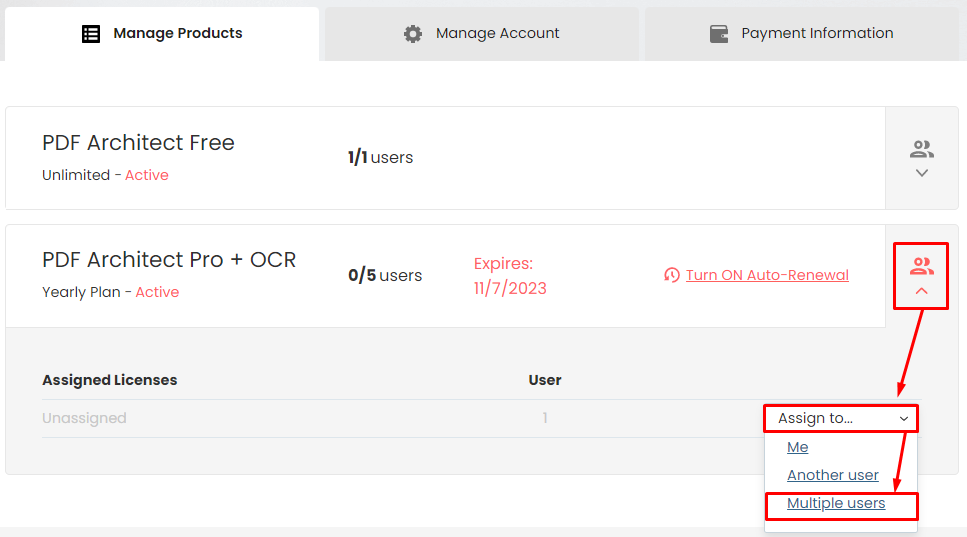
Task: Assign license to Me
Action: click(797, 448)
